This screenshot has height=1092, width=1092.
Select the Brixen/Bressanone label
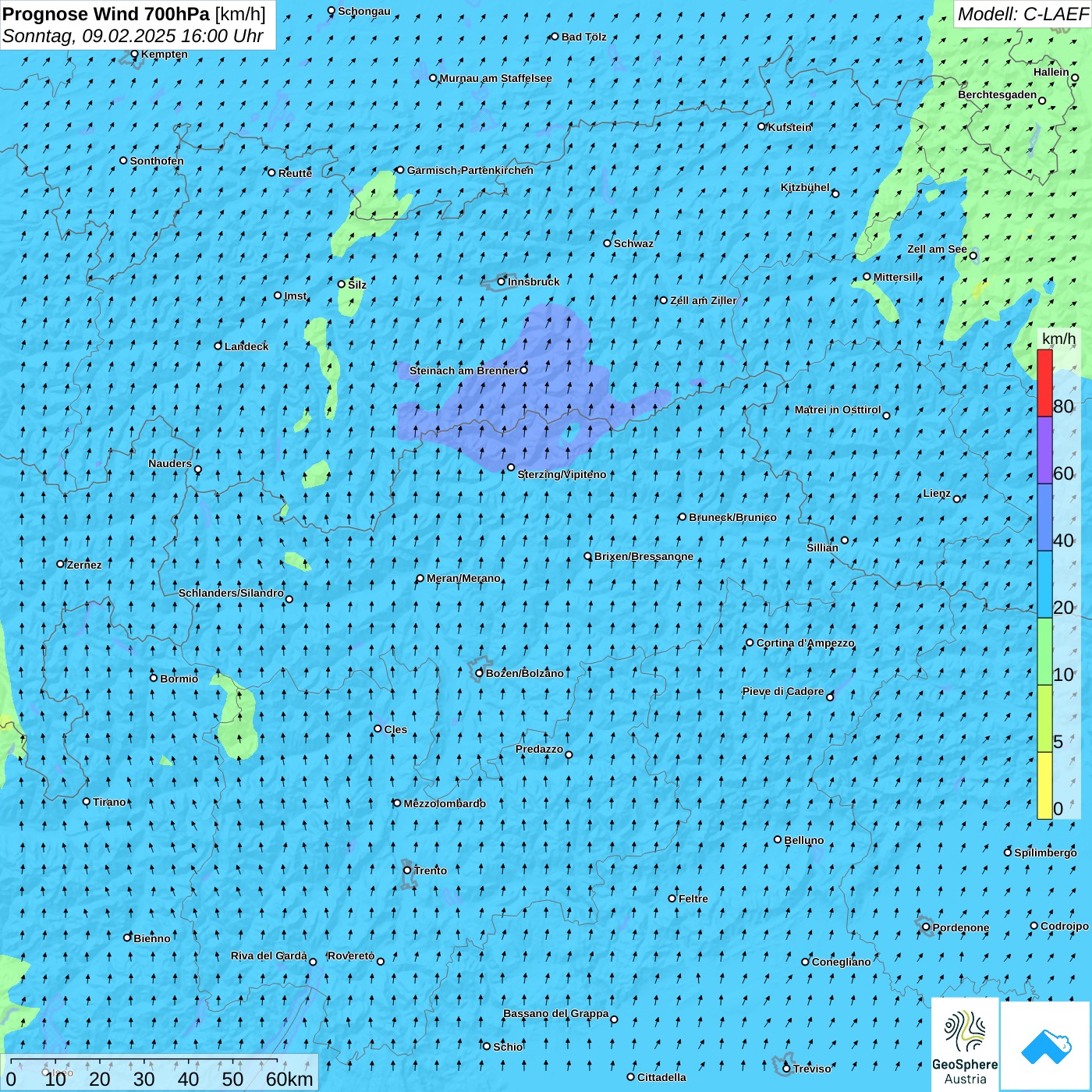[643, 556]
